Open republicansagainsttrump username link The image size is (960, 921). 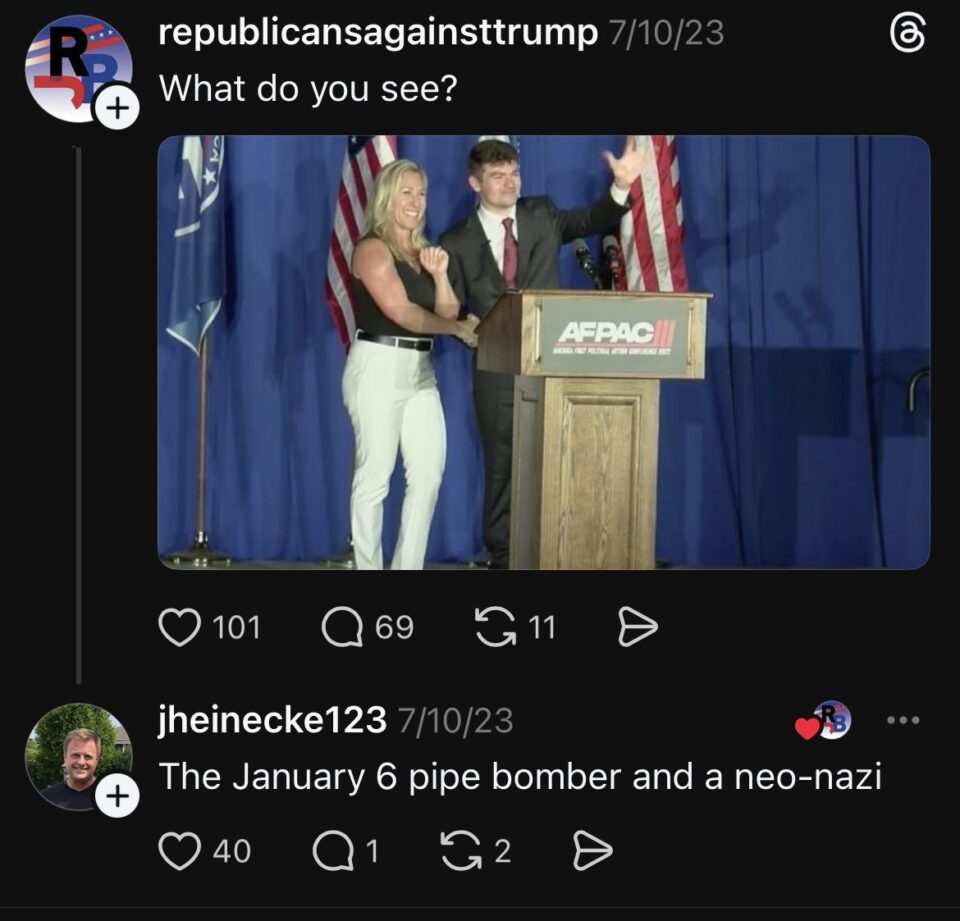click(378, 33)
